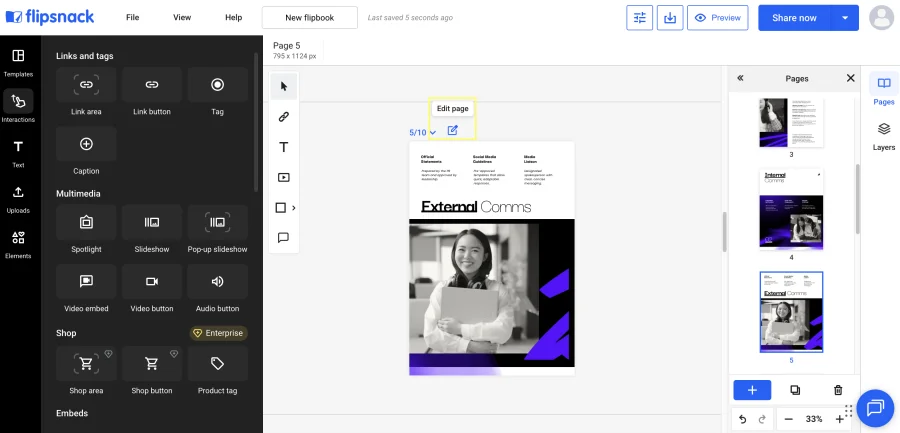Viewport: 900px width, 433px height.
Task: Select the video tool in canvas toolbar
Action: (x=284, y=177)
